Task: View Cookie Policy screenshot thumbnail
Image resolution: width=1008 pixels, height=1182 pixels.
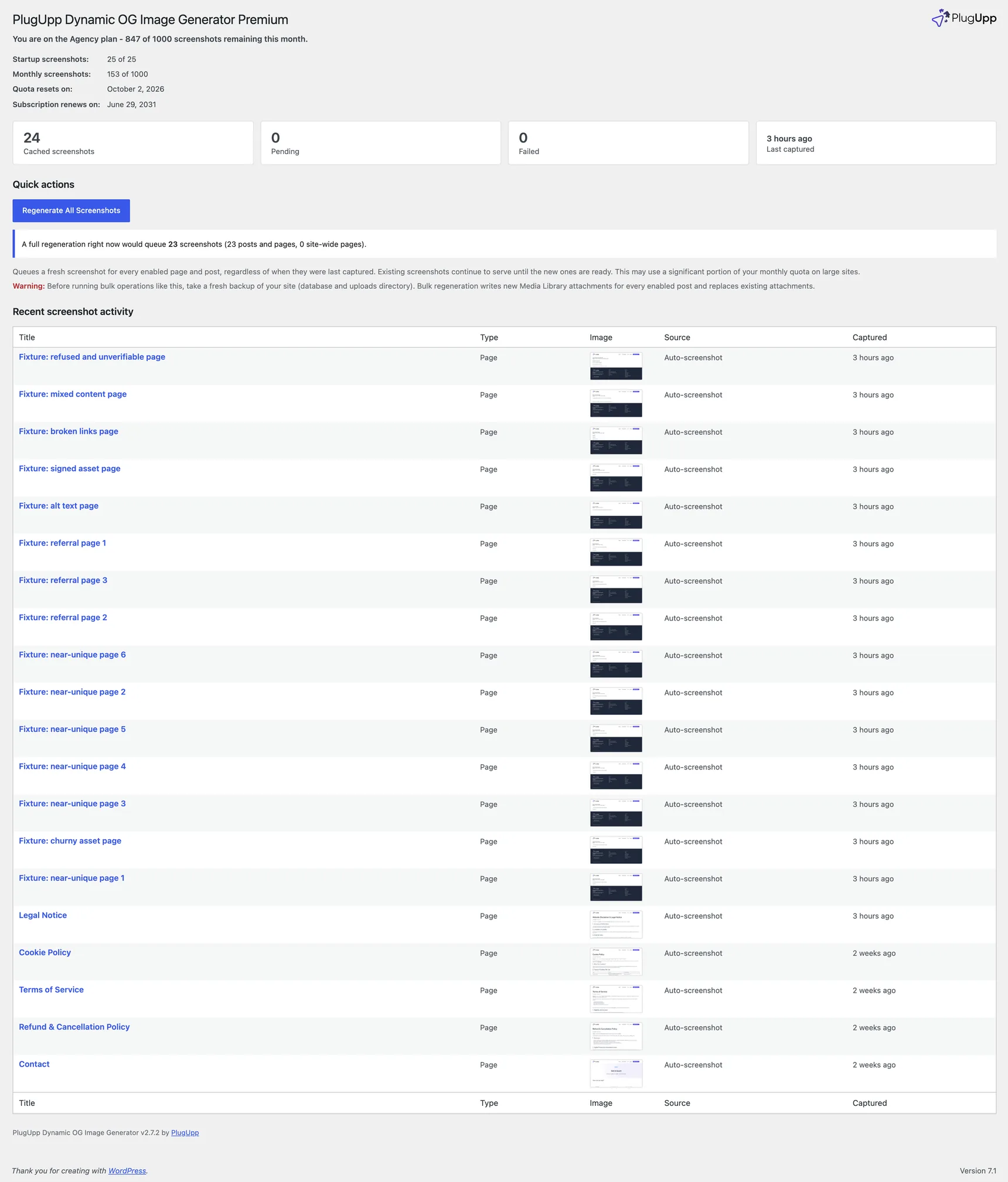Action: [616, 962]
